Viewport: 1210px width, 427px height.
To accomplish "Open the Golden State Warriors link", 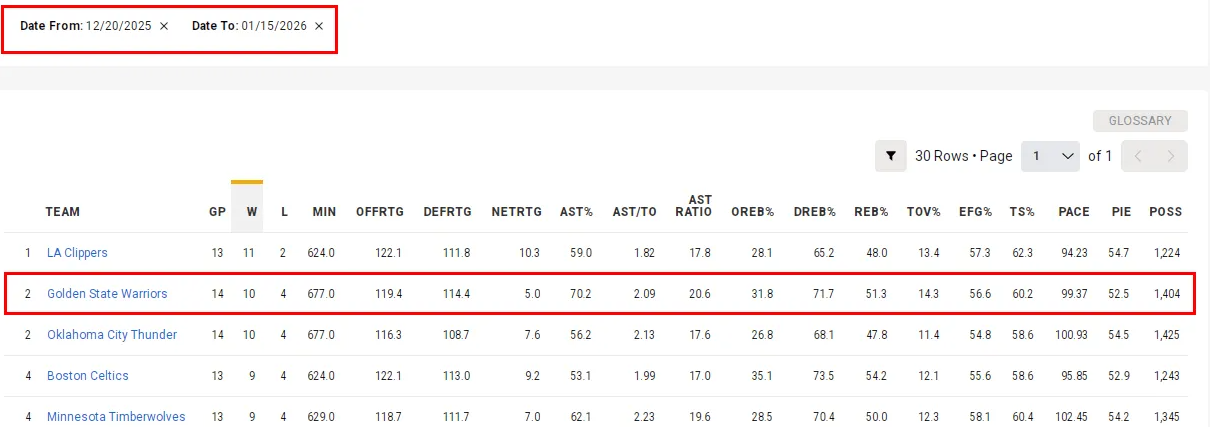I will [x=107, y=294].
